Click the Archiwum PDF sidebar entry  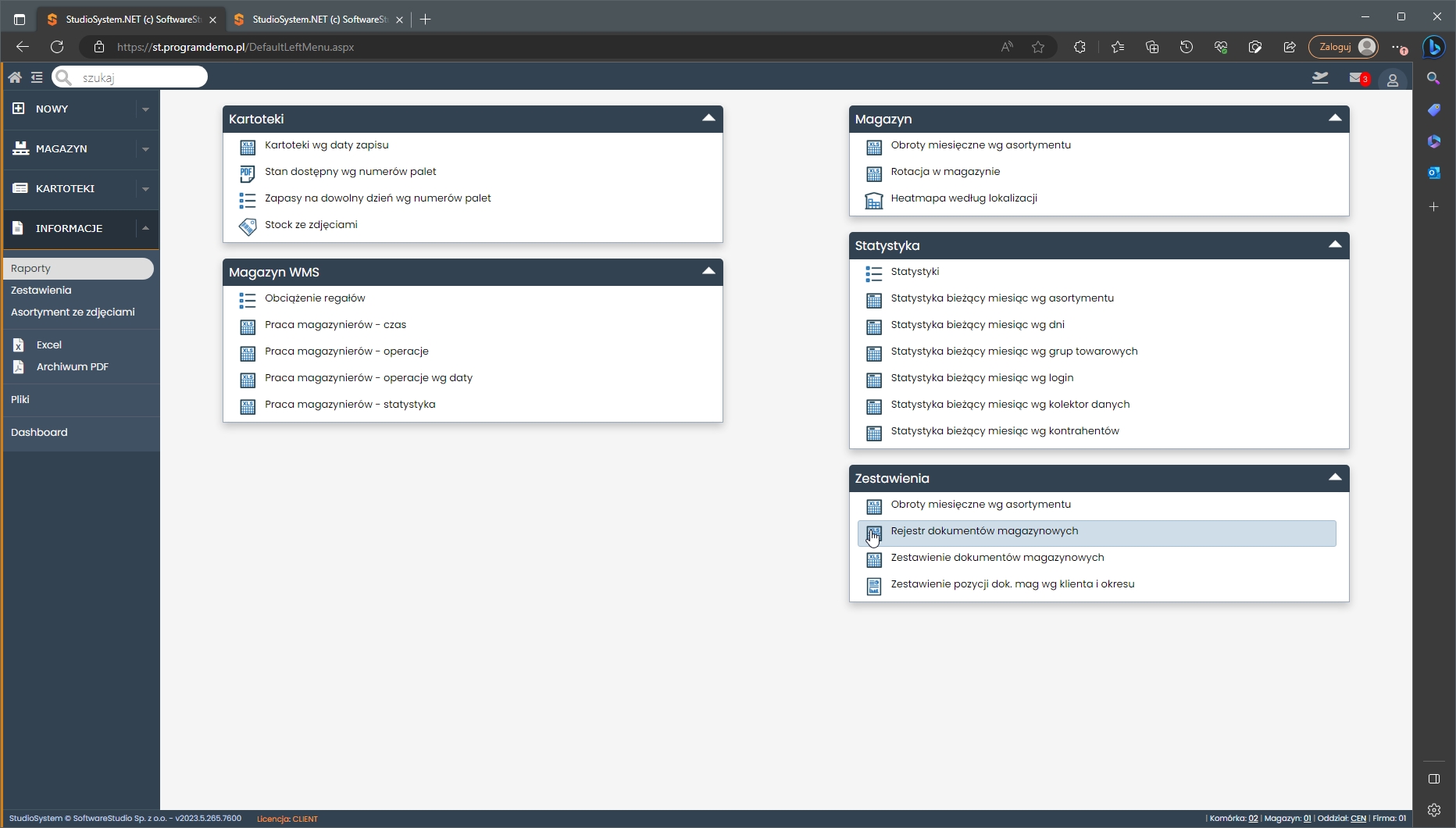tap(72, 366)
